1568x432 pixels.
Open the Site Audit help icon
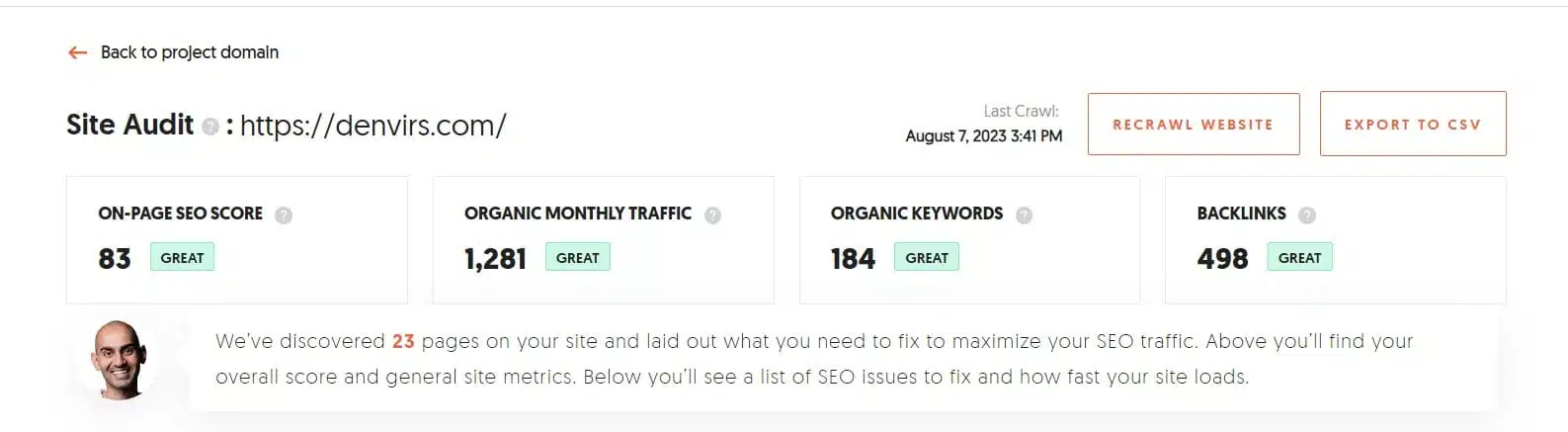coord(209,127)
